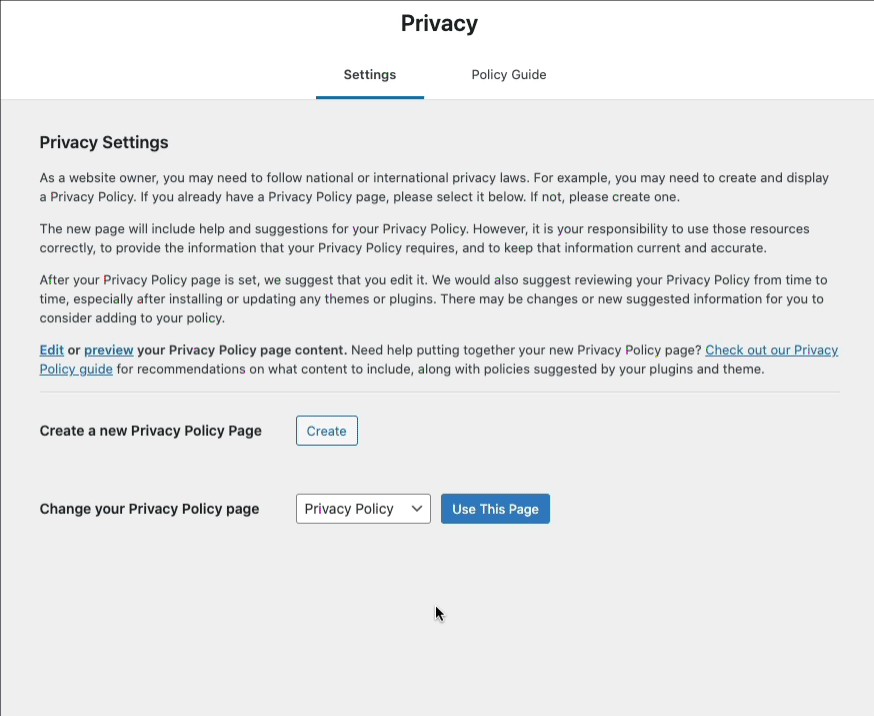This screenshot has width=874, height=716.
Task: Preview the current Privacy Policy page
Action: 108,349
